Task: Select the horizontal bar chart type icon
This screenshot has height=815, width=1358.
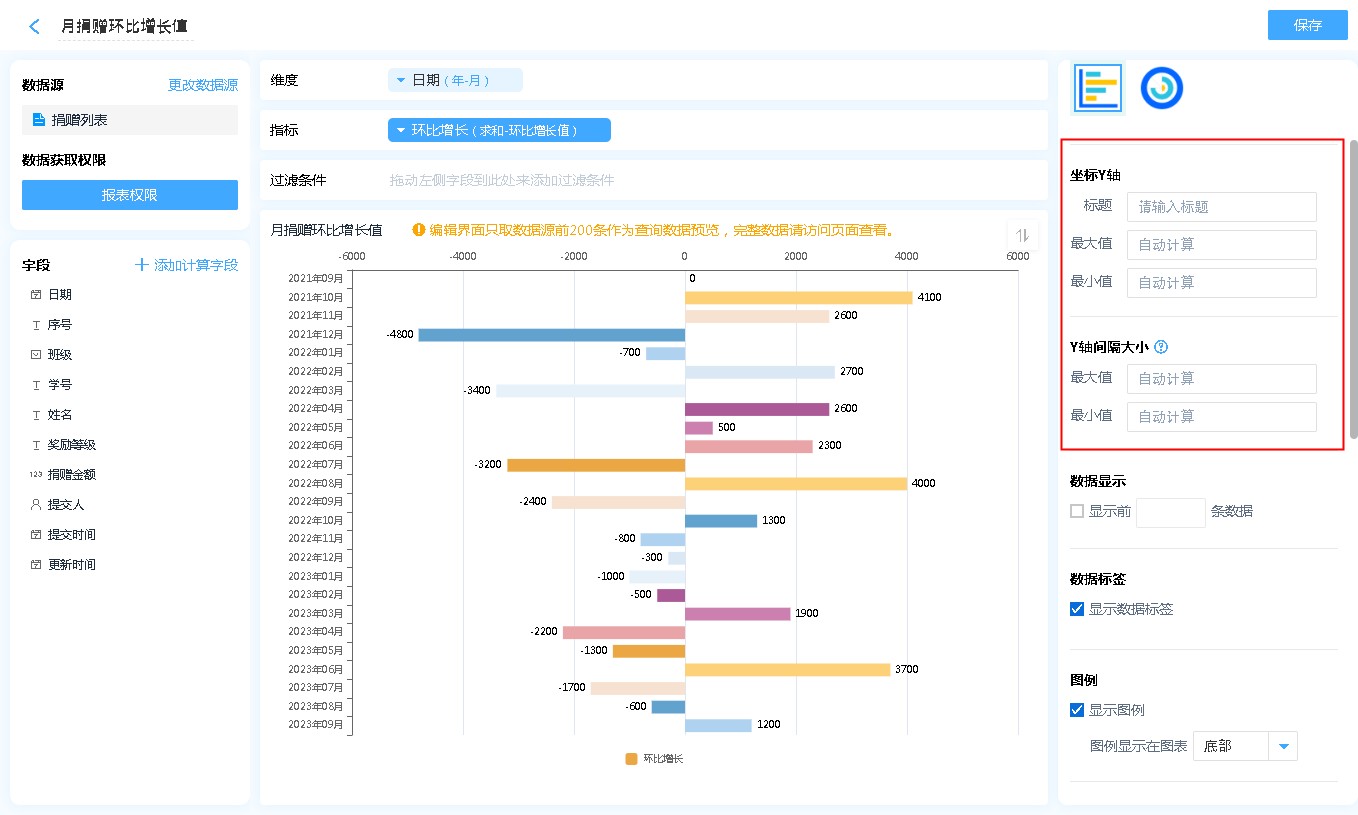Action: tap(1099, 88)
